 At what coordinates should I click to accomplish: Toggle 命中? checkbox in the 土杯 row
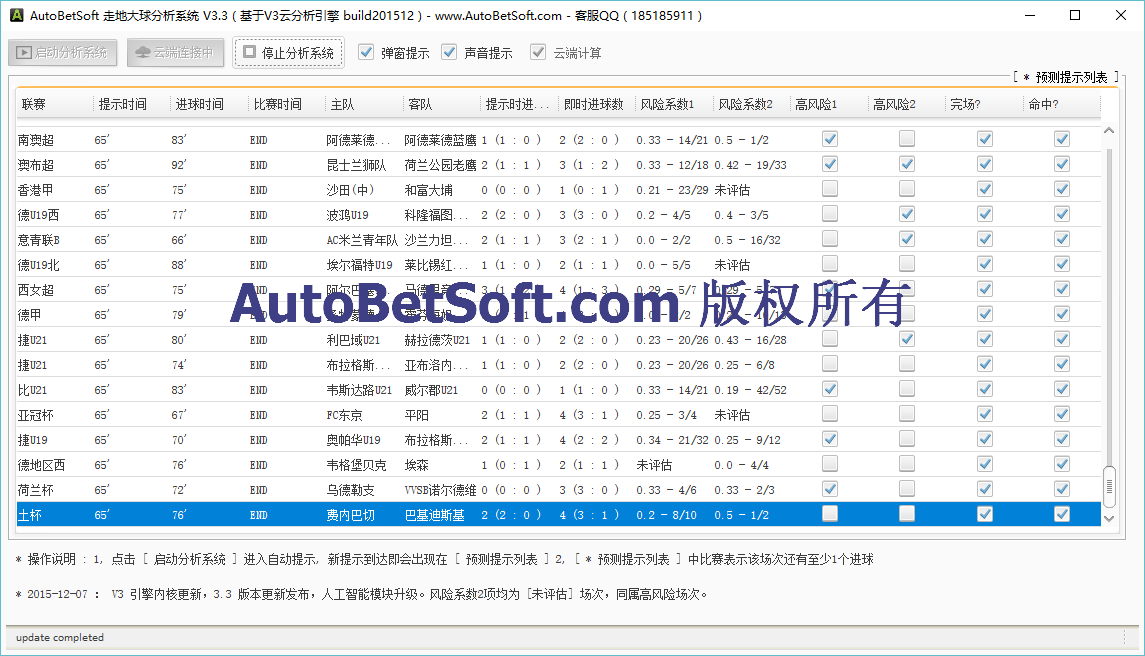pyautogui.click(x=1062, y=514)
